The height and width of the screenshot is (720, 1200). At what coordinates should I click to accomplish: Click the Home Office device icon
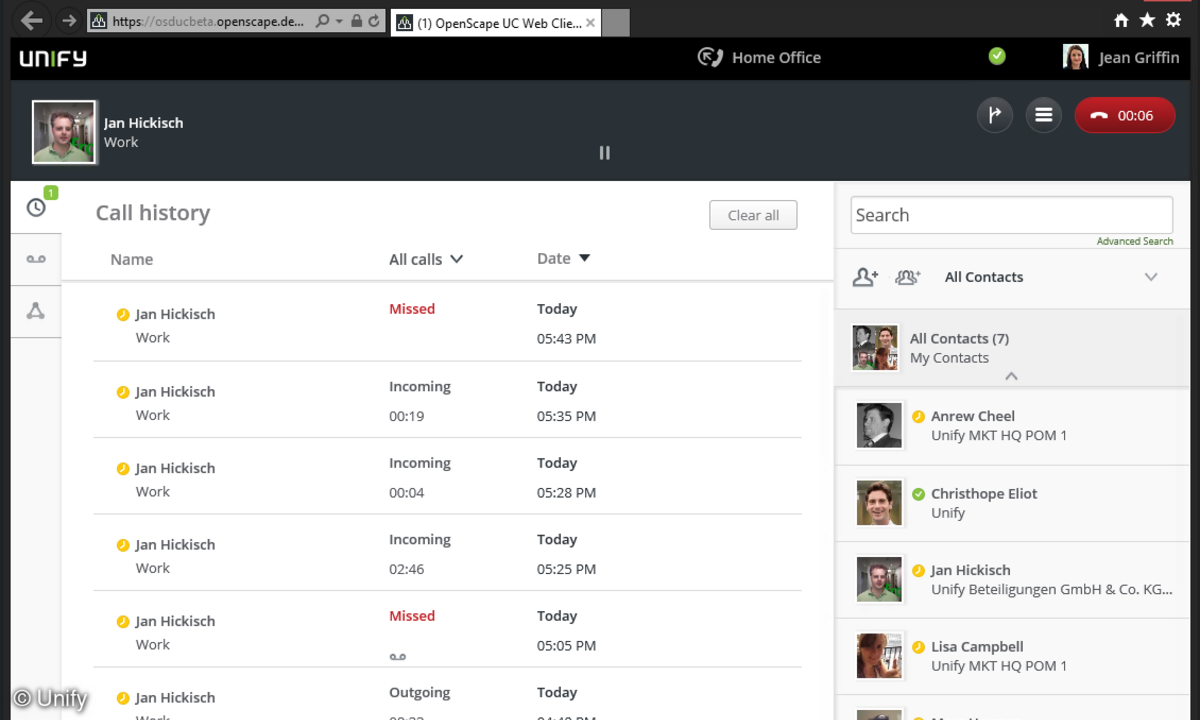(710, 57)
